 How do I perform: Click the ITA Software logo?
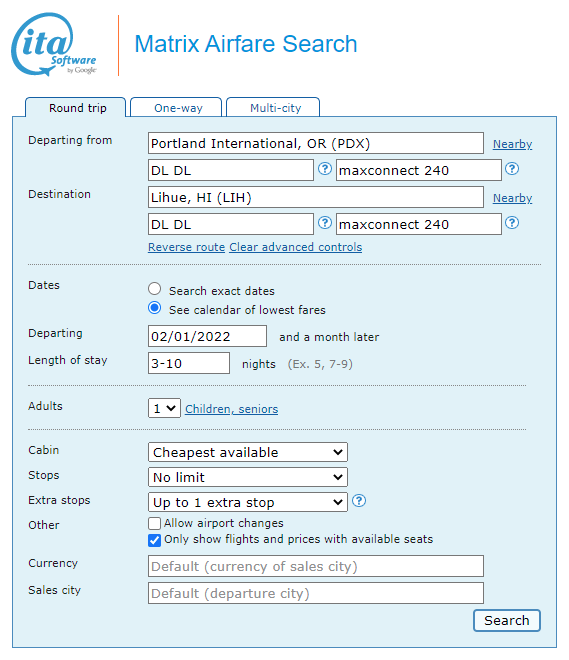[x=54, y=44]
